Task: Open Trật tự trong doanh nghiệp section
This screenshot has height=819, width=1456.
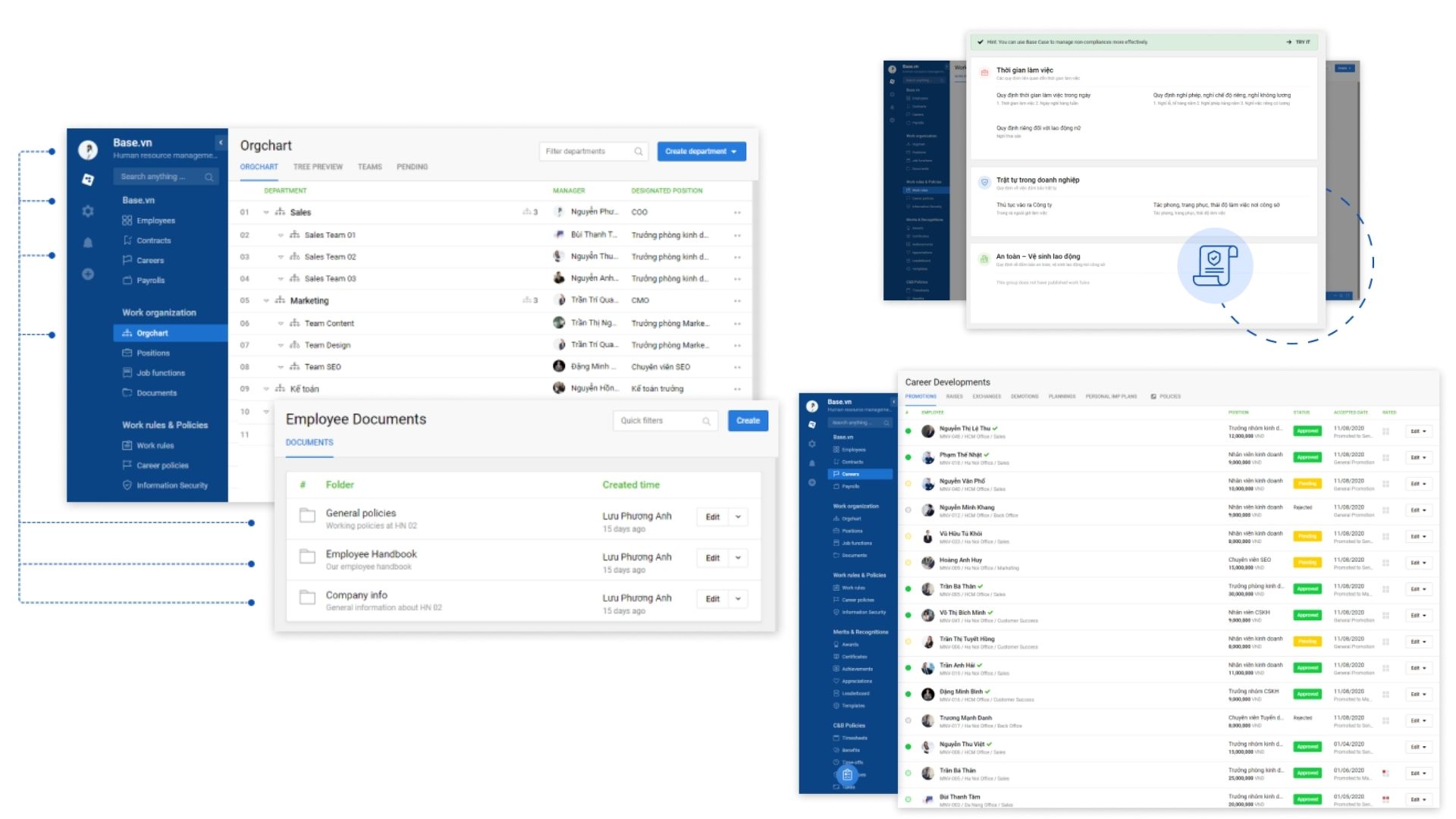Action: tap(1037, 180)
